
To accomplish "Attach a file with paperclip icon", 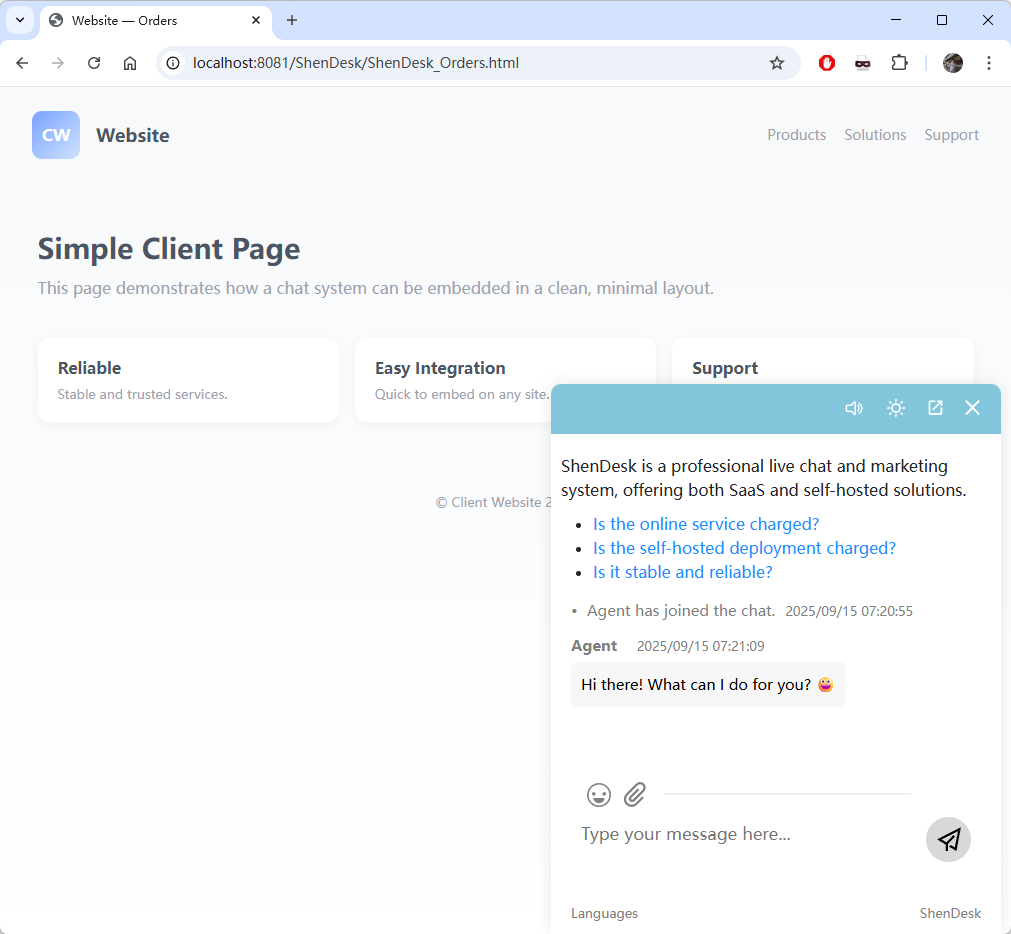I will point(635,795).
